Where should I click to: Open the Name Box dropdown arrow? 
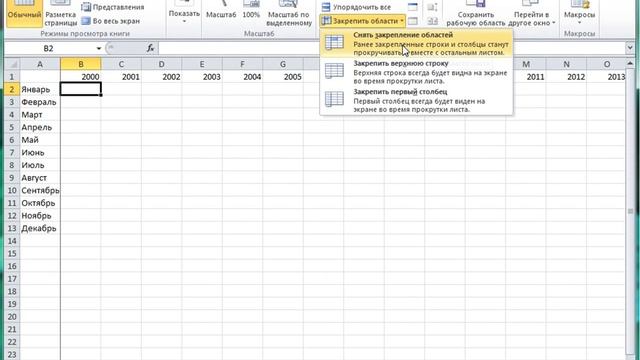click(98, 49)
